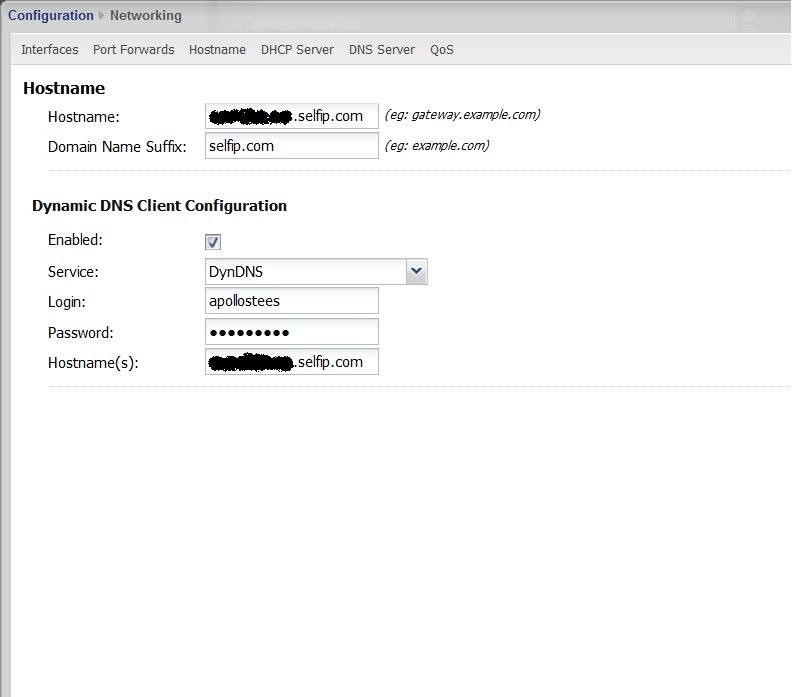This screenshot has height=697, width=792.
Task: Click the 'Service:' label
Action: click(x=73, y=272)
